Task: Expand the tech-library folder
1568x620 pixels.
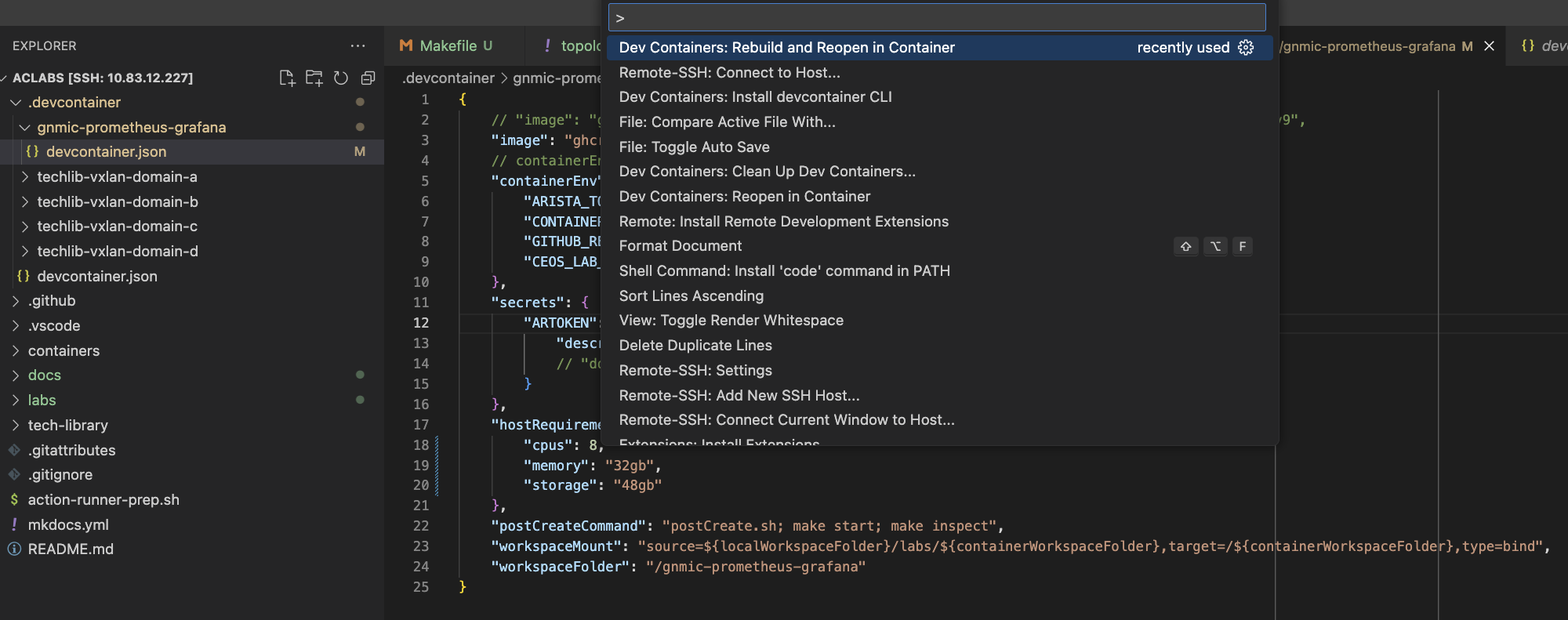Action: [16, 425]
